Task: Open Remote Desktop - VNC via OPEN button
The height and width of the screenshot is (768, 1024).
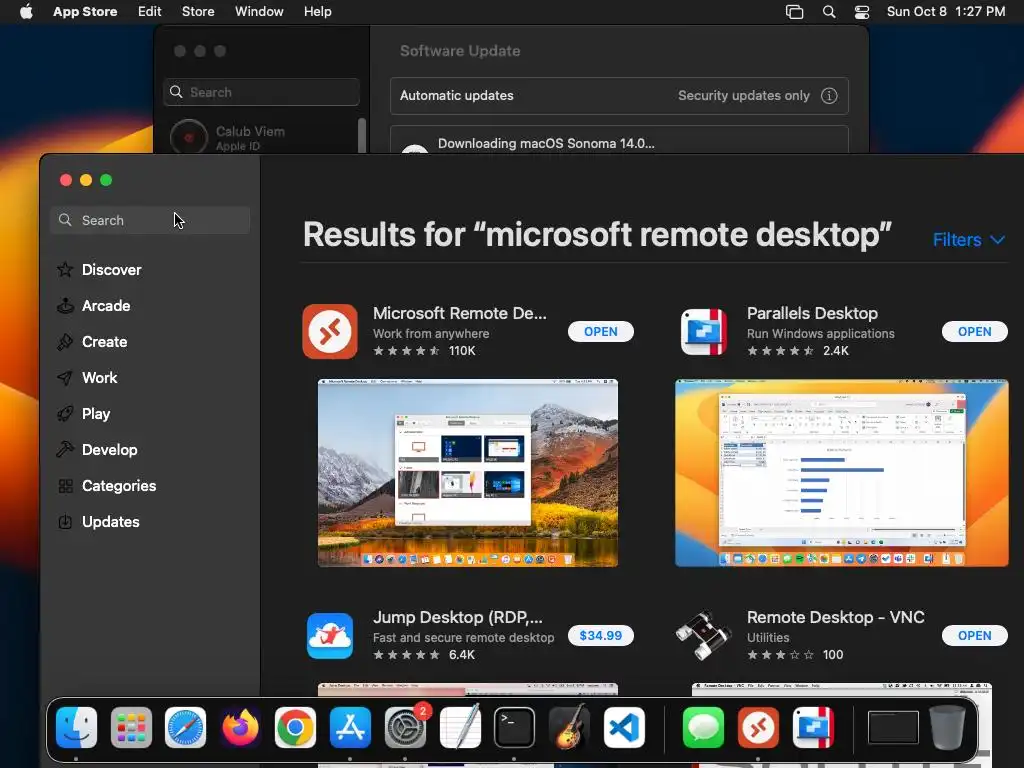Action: point(974,635)
